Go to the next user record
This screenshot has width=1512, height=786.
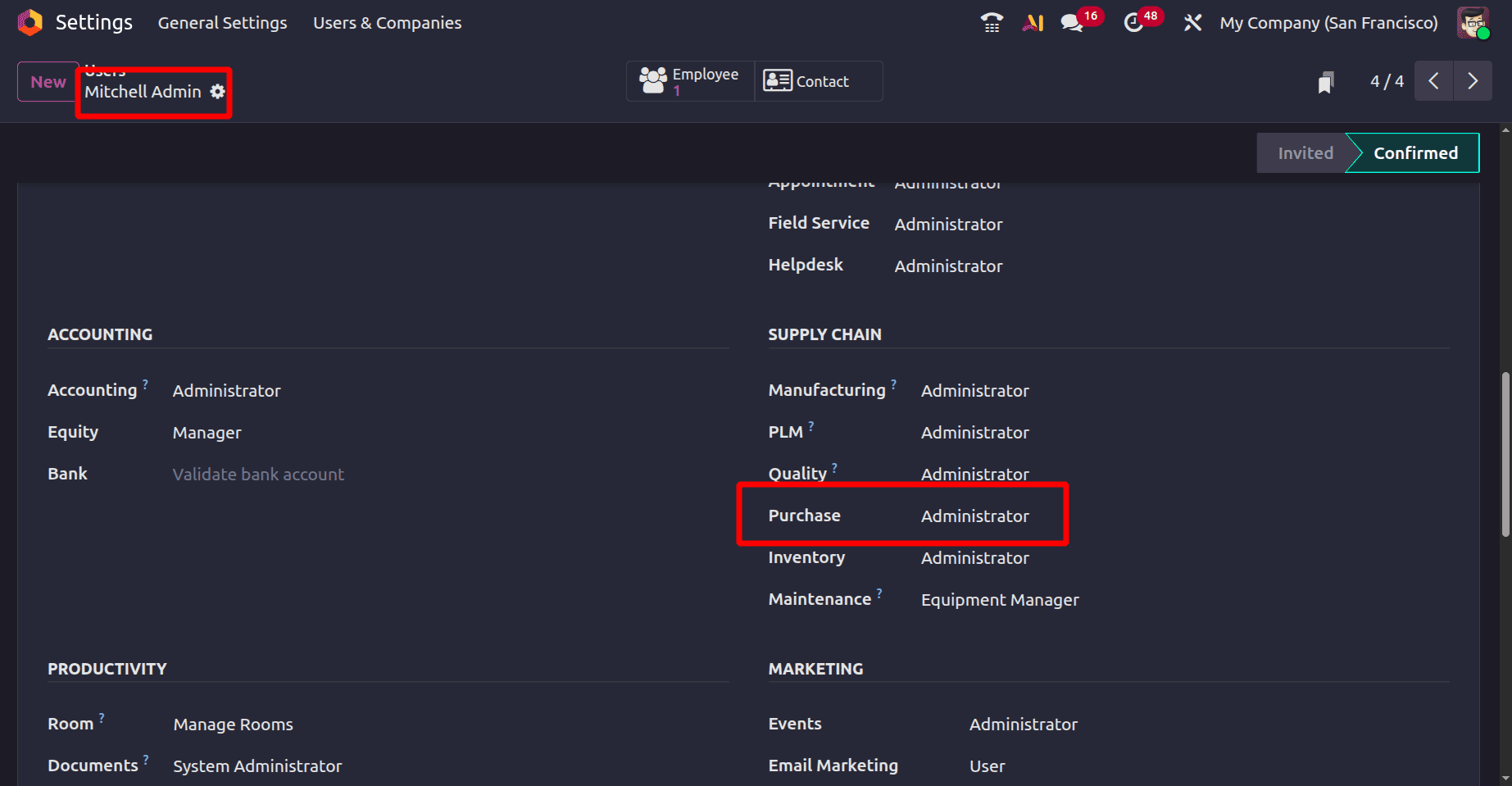[1473, 81]
